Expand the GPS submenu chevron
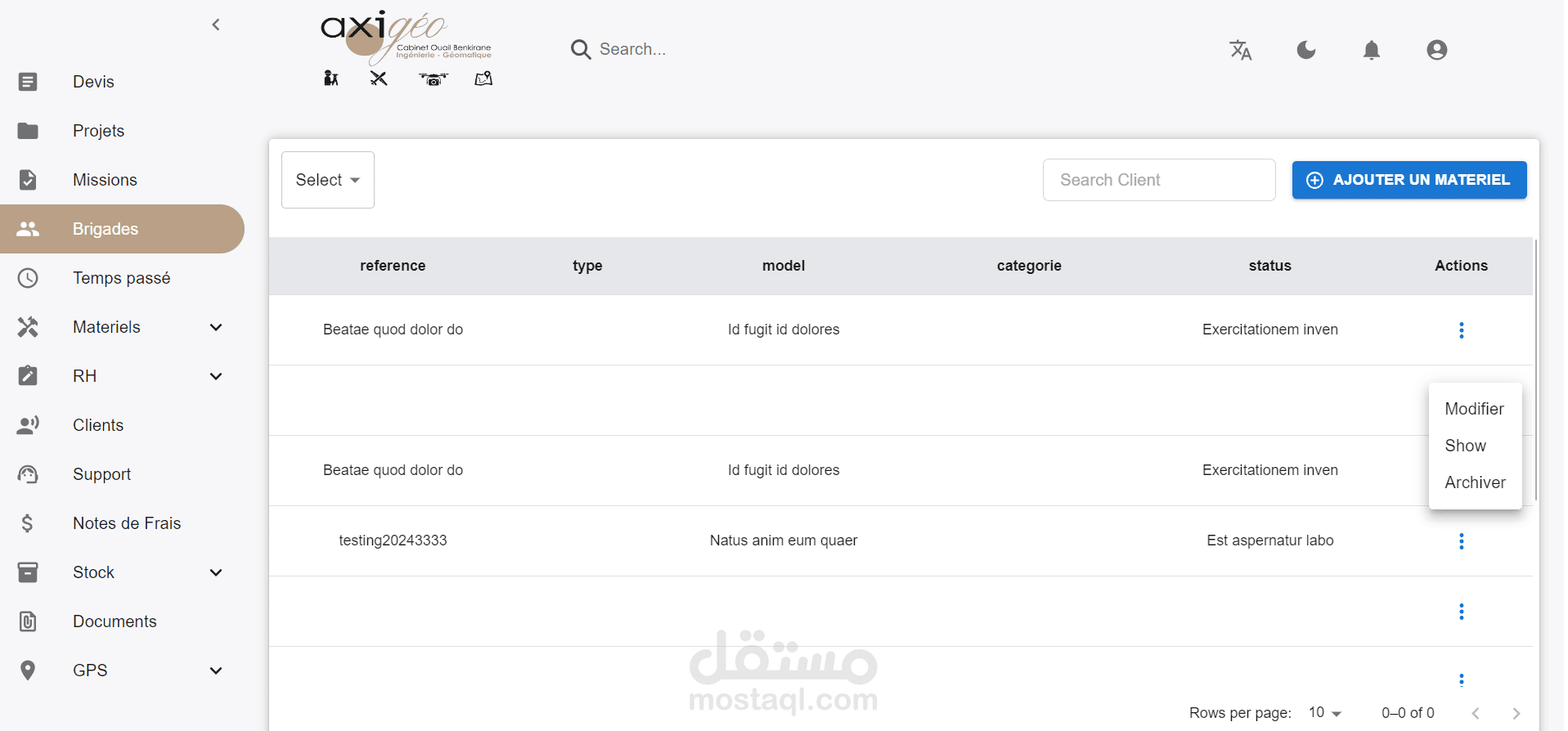 tap(216, 670)
